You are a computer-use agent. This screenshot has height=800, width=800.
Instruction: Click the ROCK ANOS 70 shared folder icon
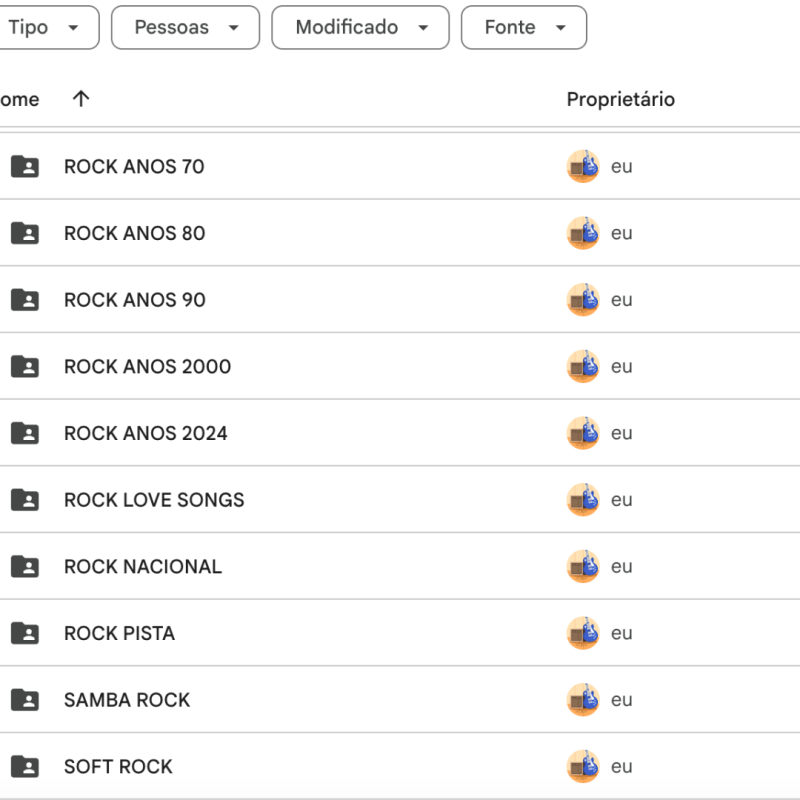click(x=25, y=167)
